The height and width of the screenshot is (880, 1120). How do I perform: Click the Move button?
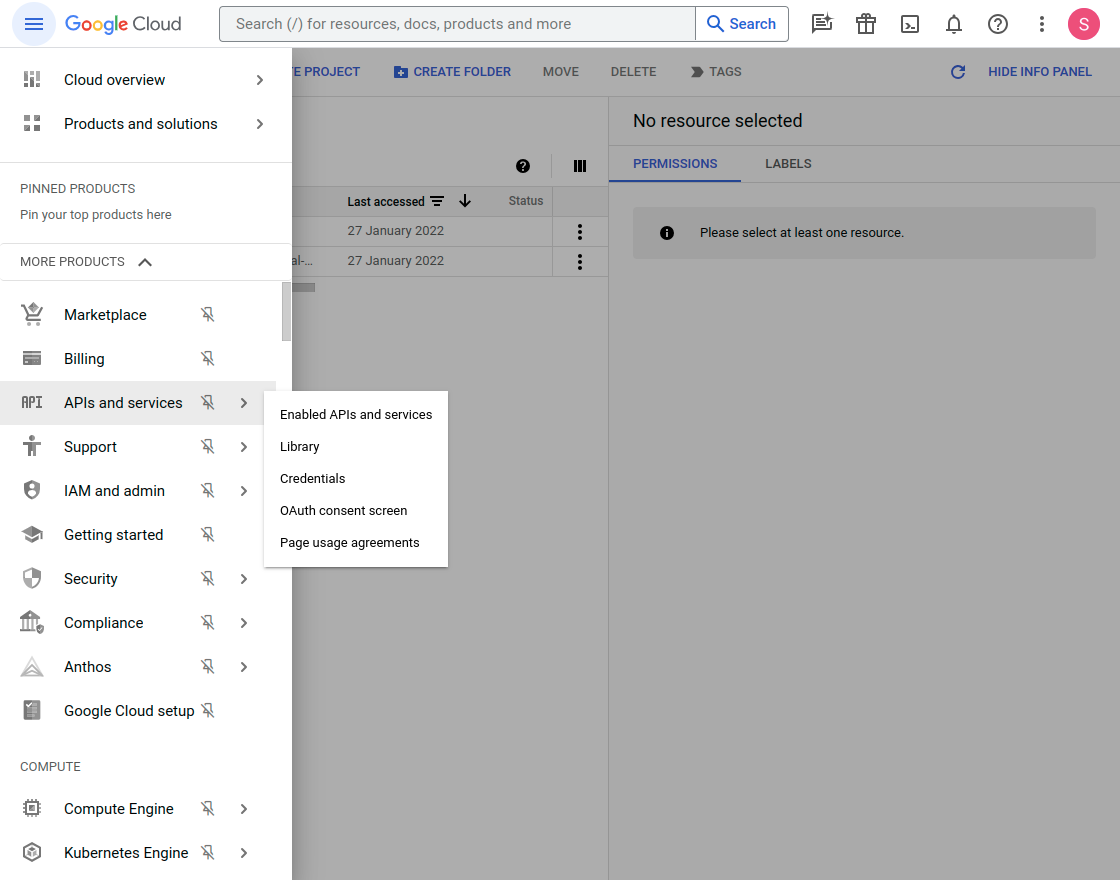(x=561, y=72)
